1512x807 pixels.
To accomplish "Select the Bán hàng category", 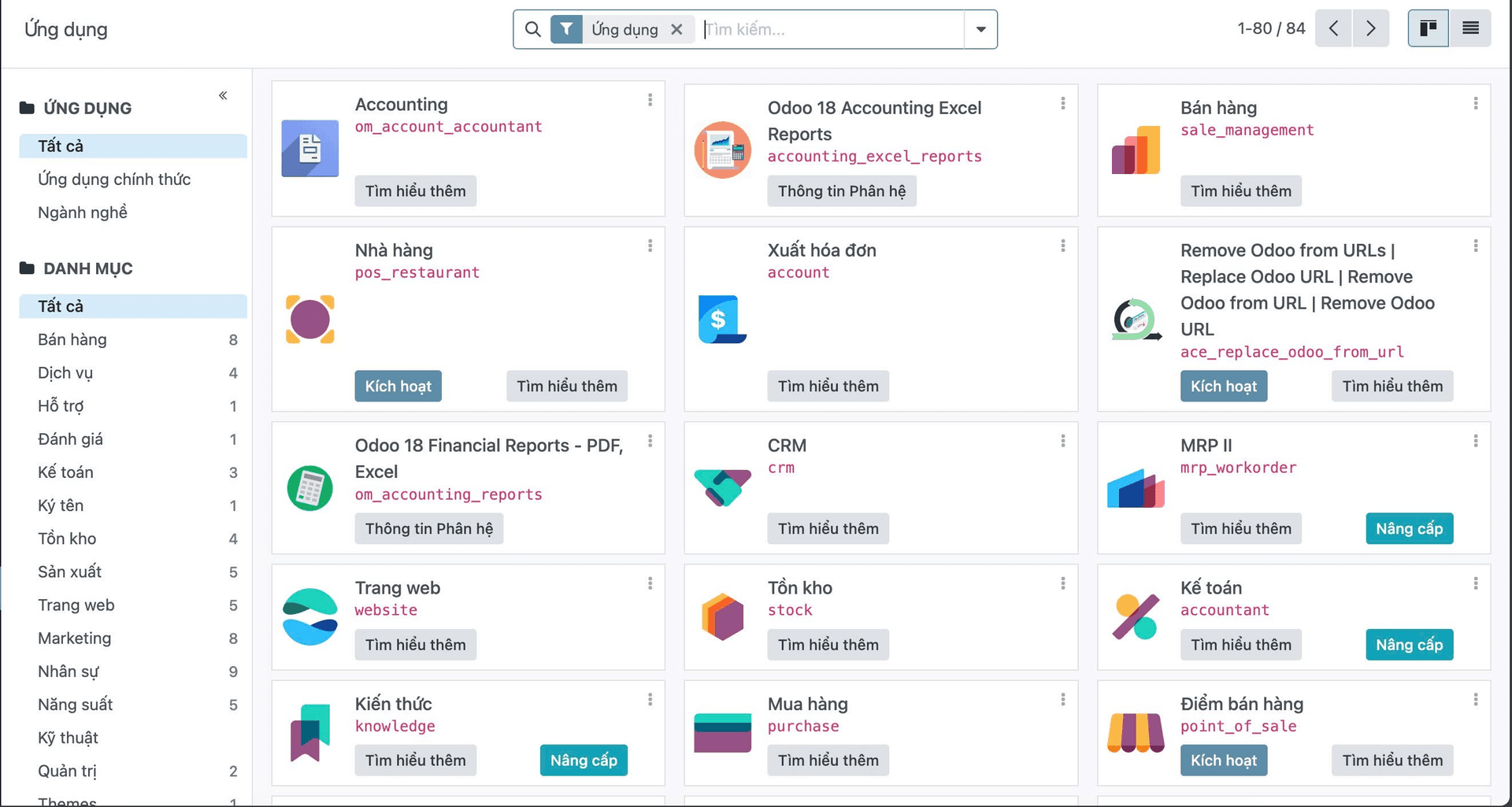I will 72,339.
